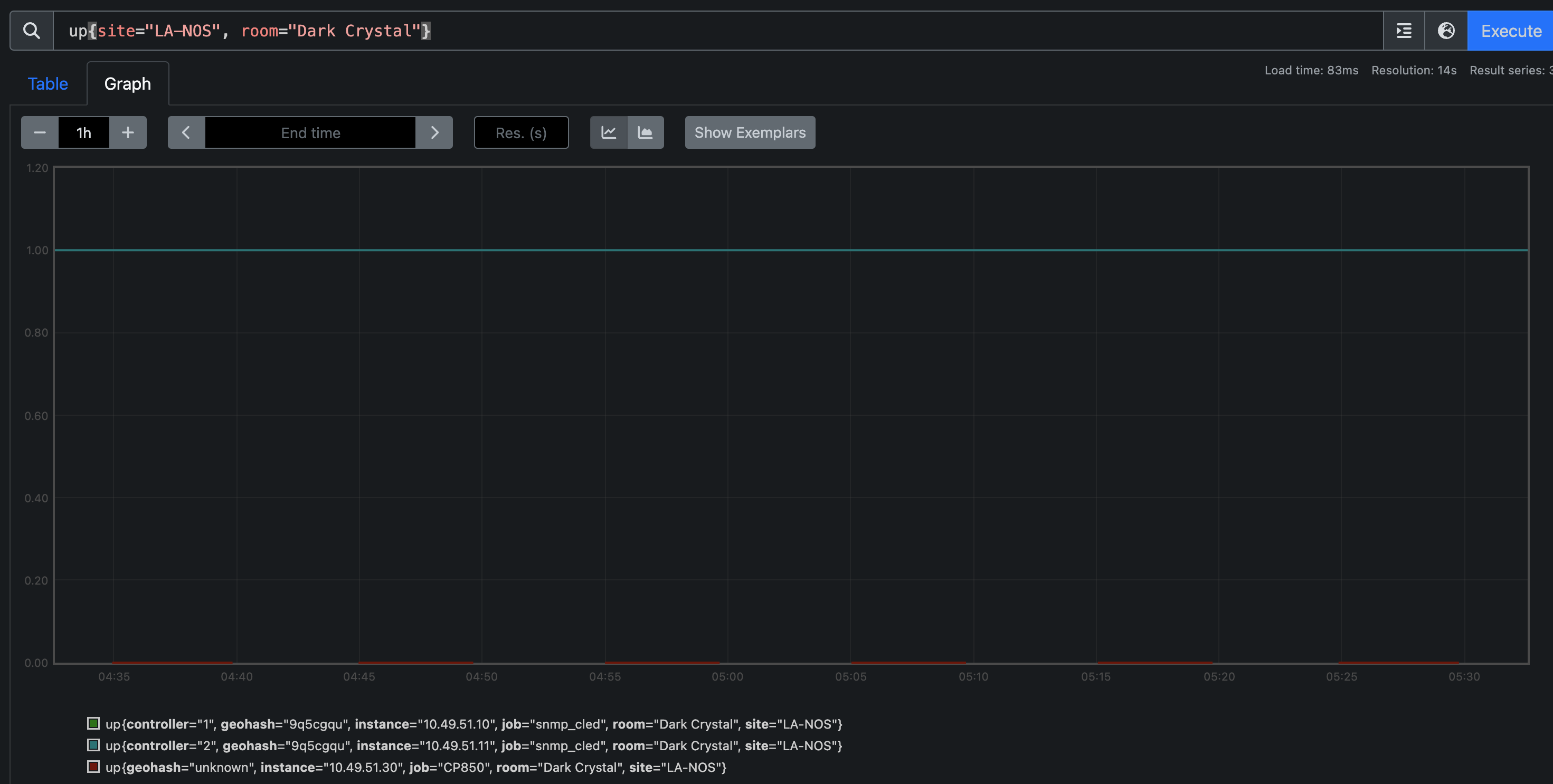Toggle CP850 job series in legend
Viewport: 1553px width, 784px height.
click(416, 767)
